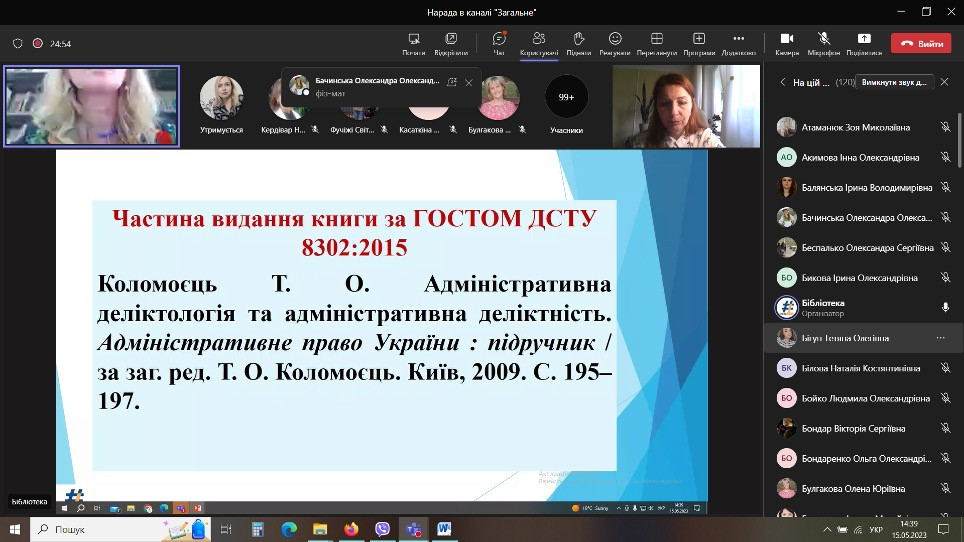Click Вимкнути звук mute-all button
964x542 pixels.
(x=895, y=82)
